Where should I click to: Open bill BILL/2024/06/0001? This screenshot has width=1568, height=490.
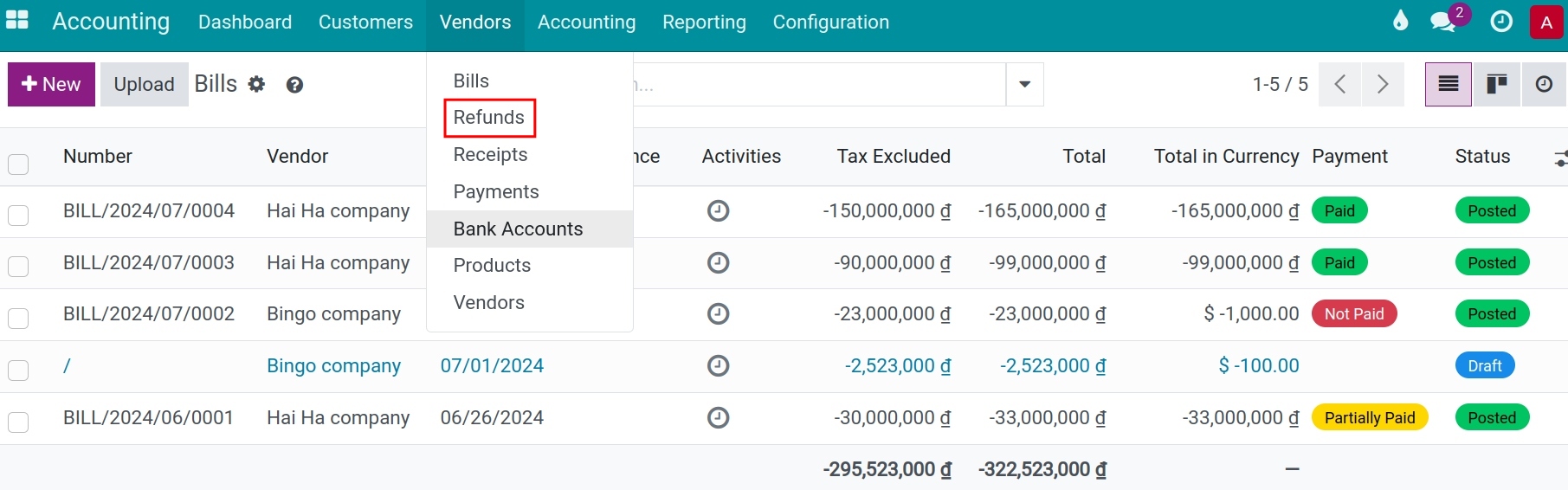[x=148, y=417]
